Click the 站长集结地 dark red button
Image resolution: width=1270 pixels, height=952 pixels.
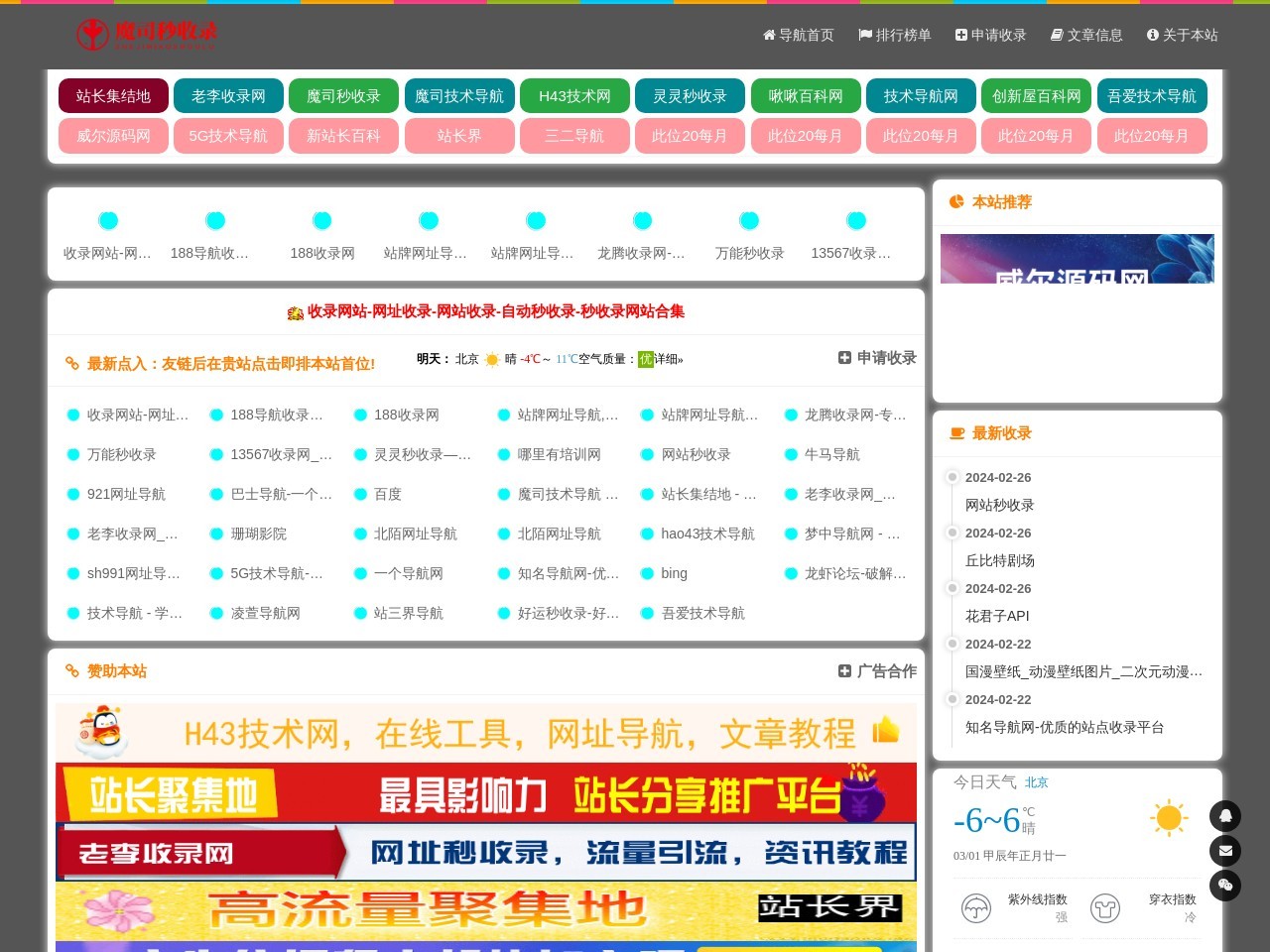coord(113,96)
